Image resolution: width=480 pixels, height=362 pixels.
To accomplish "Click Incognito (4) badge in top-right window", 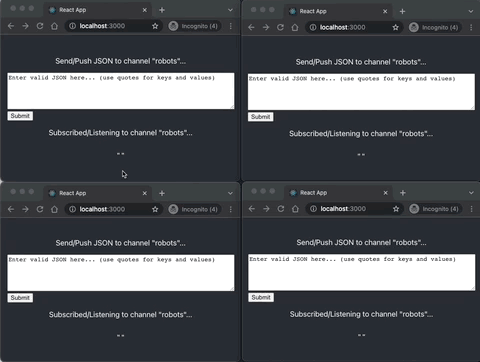I will (x=434, y=27).
